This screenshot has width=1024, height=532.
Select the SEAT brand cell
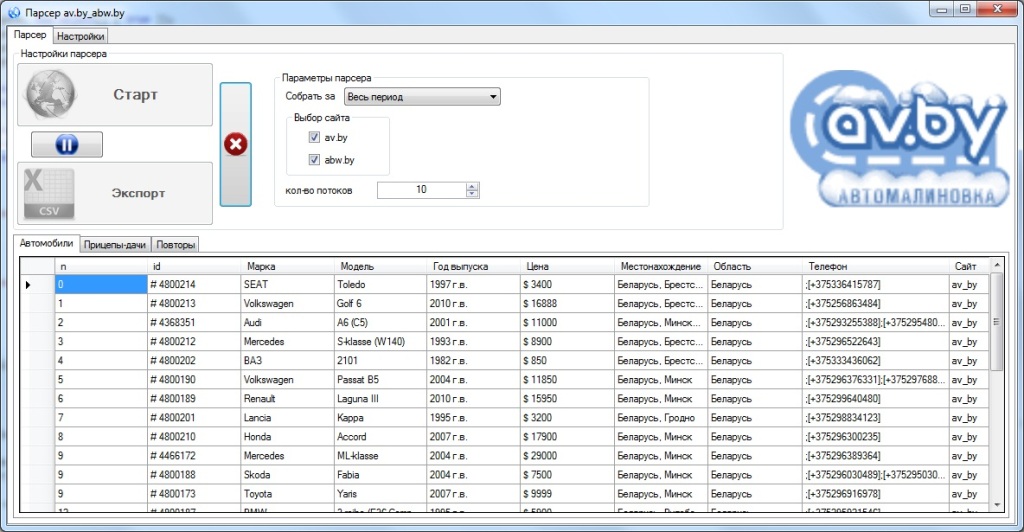click(x=287, y=285)
